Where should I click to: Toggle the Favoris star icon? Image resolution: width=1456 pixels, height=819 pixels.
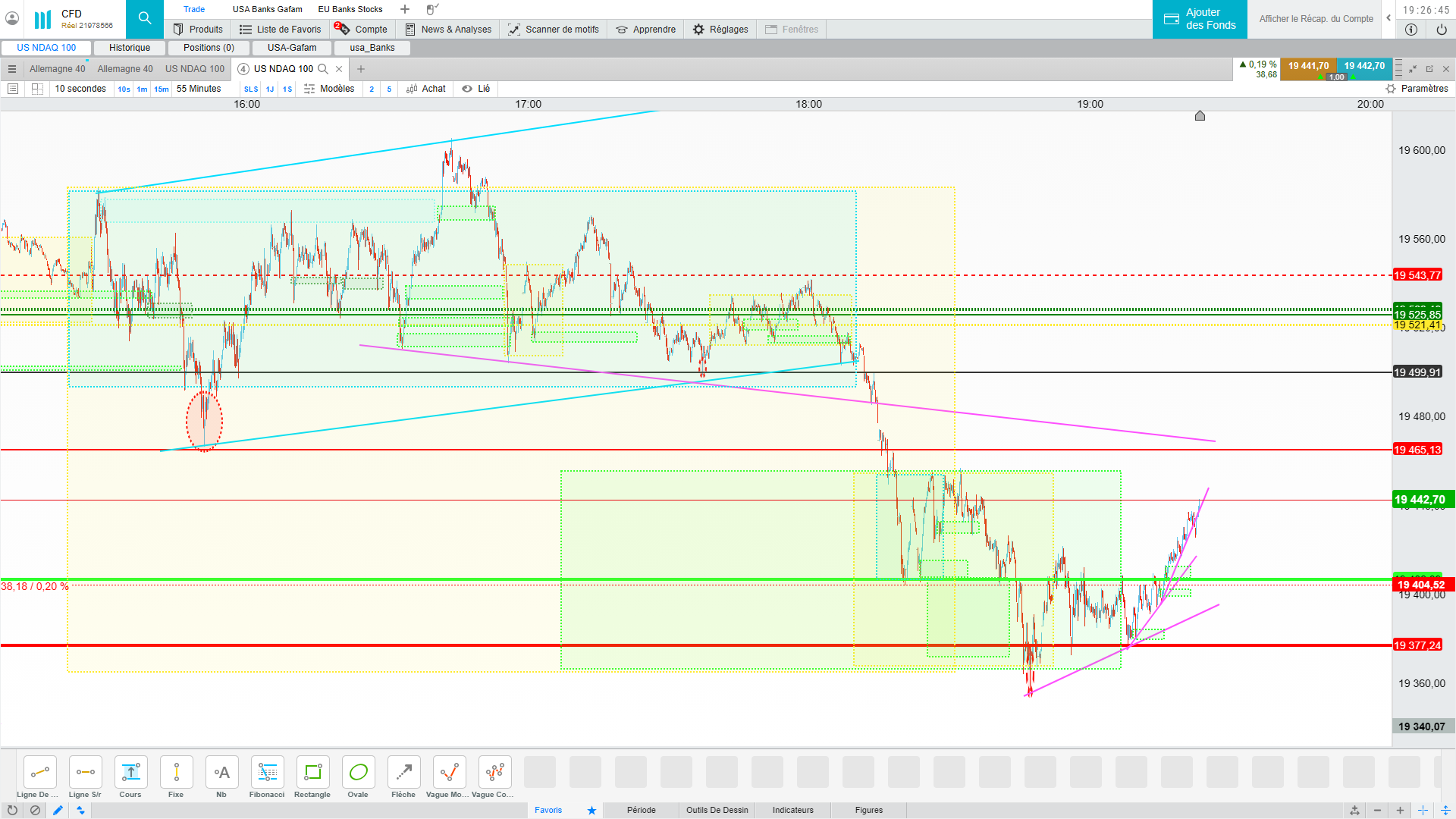tap(591, 810)
